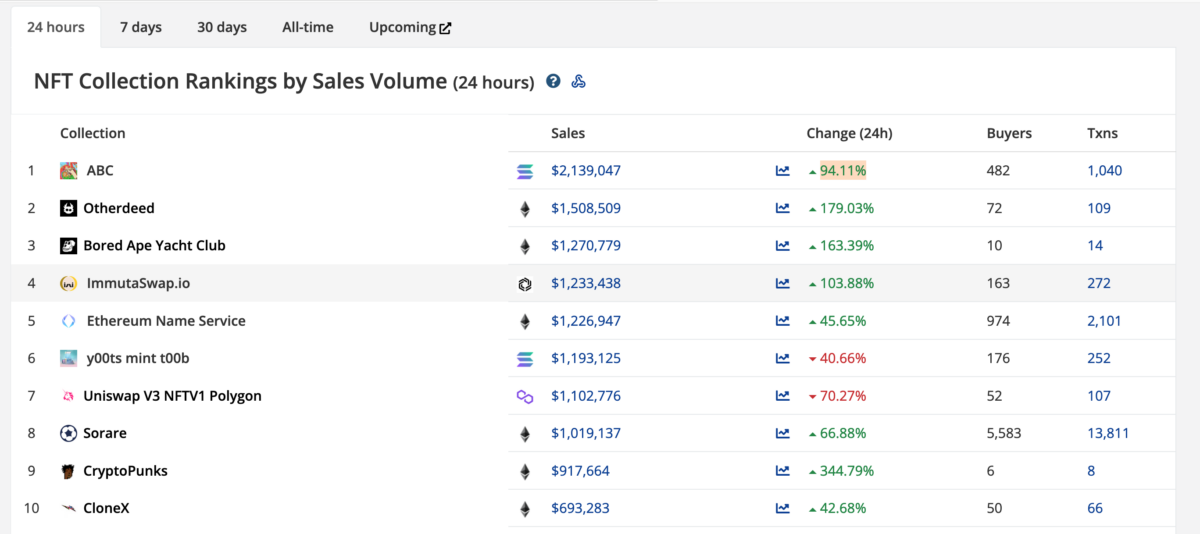1200x534 pixels.
Task: Click the $1,508,509 sales figure
Action: click(x=586, y=208)
